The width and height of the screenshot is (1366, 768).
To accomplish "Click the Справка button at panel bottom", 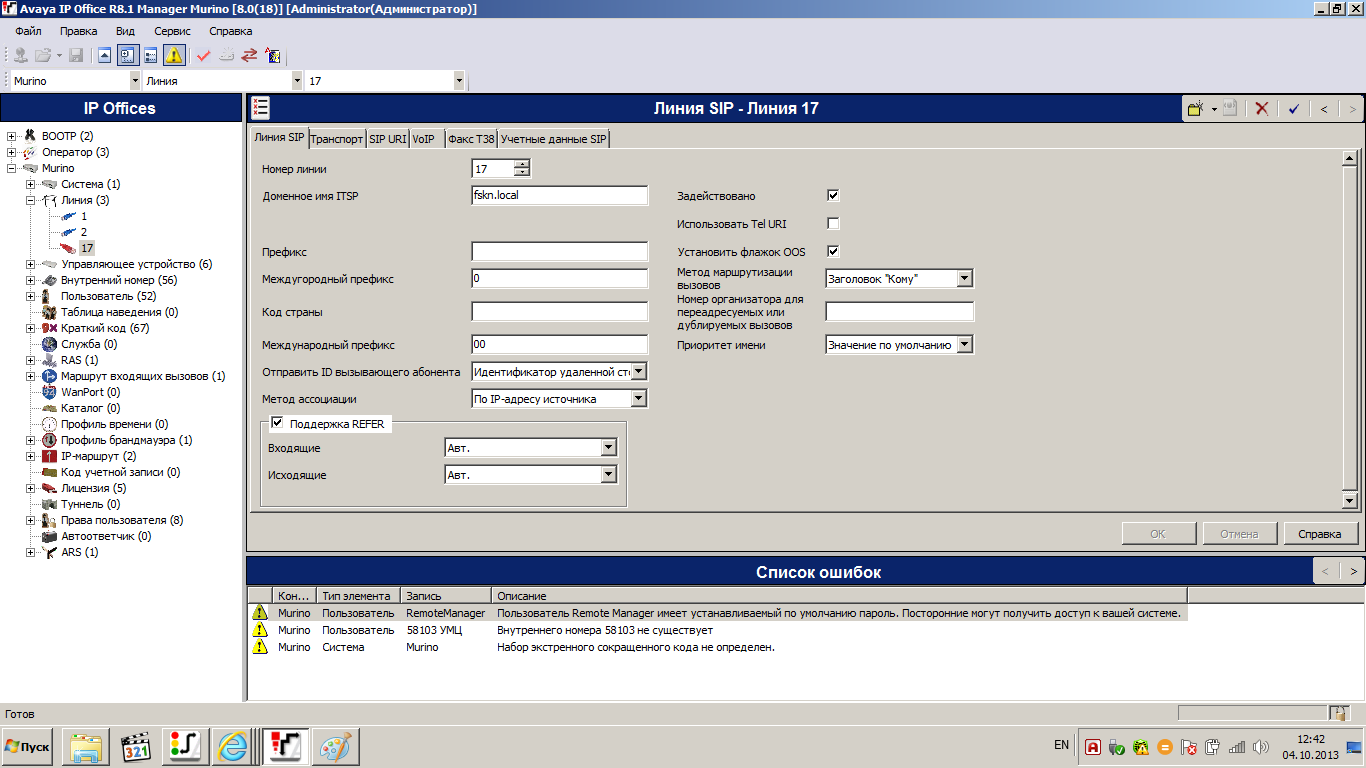I will (1319, 534).
